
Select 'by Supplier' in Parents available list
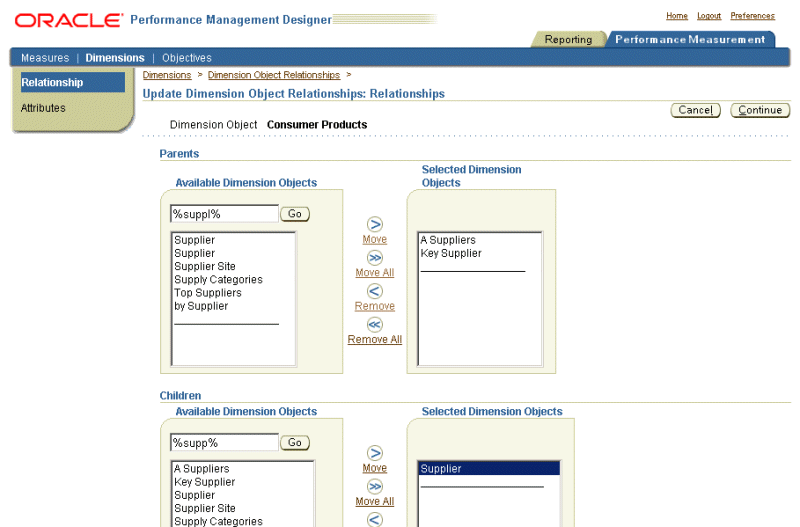[233, 306]
